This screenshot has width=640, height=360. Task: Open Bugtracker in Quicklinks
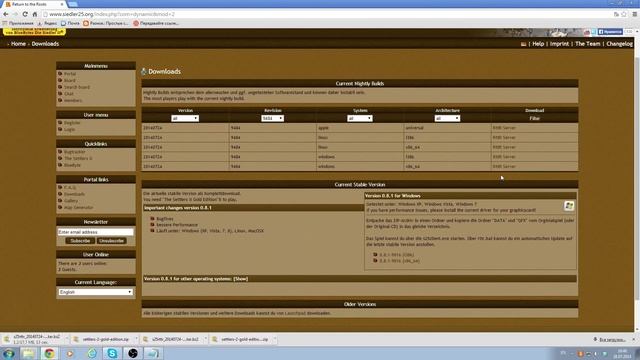pos(75,152)
